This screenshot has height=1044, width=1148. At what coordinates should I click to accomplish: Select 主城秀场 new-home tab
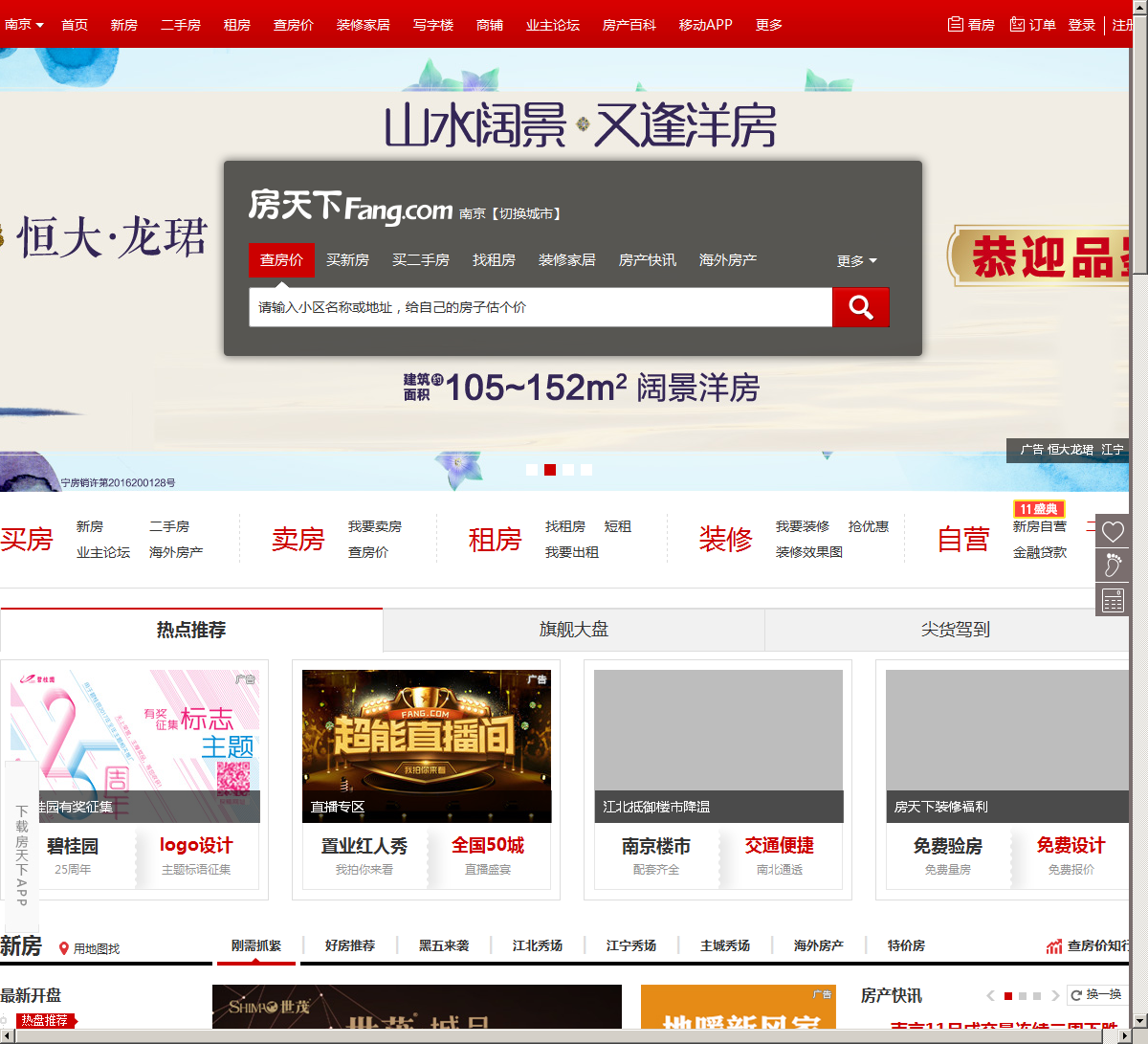pyautogui.click(x=725, y=945)
